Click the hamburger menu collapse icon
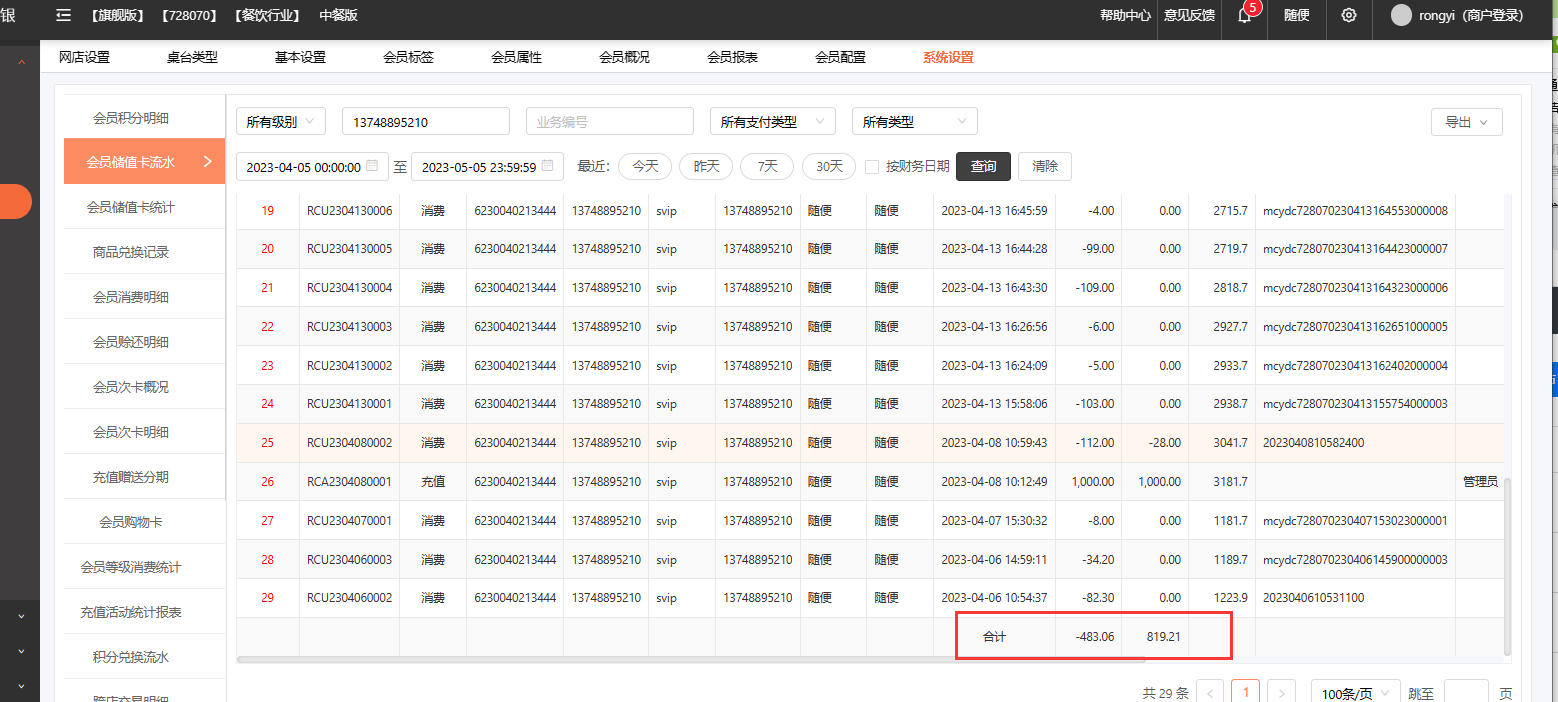Screen dimensions: 1558x702 (x=64, y=15)
